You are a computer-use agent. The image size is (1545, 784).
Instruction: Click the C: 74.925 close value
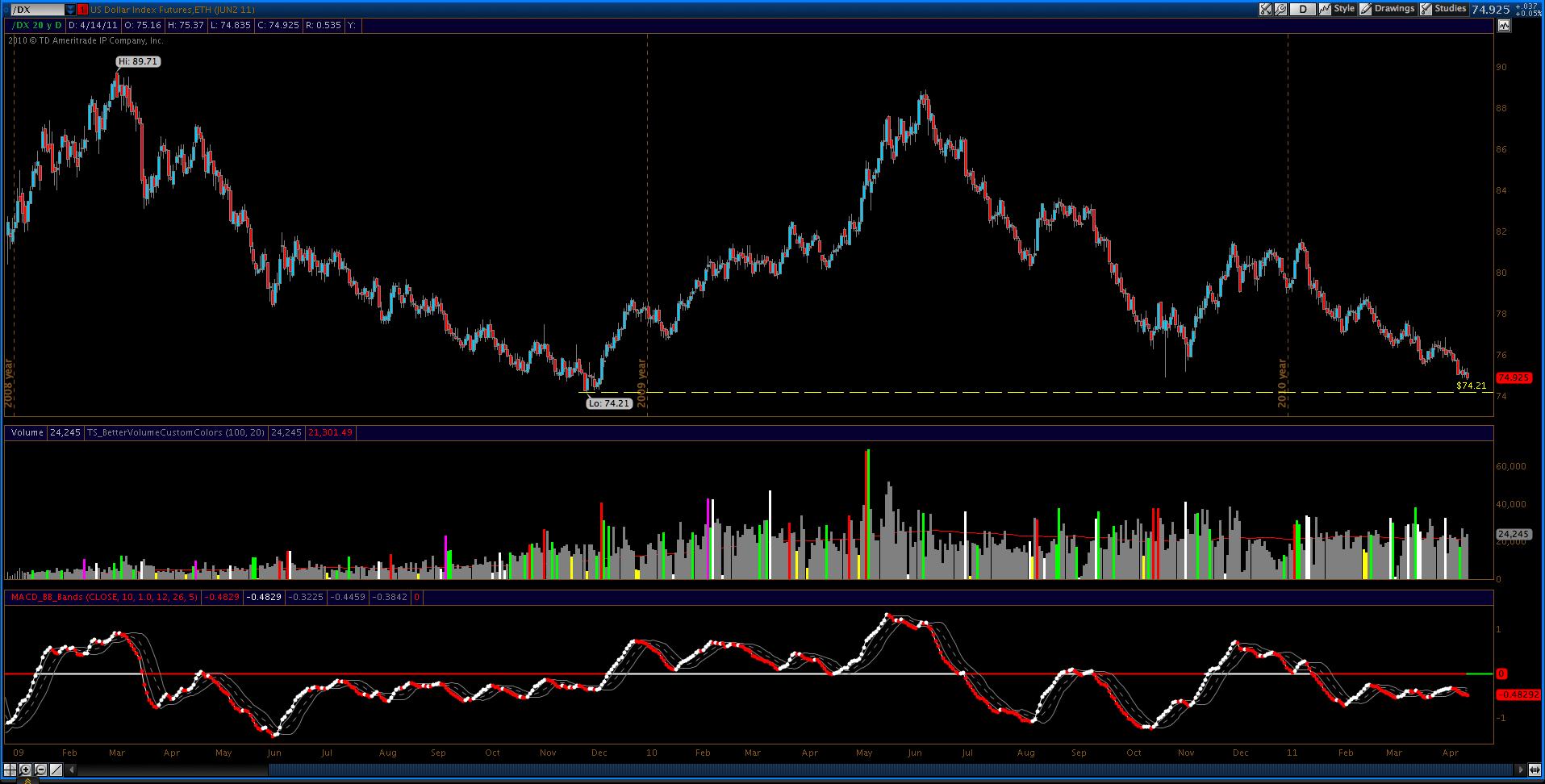click(278, 25)
